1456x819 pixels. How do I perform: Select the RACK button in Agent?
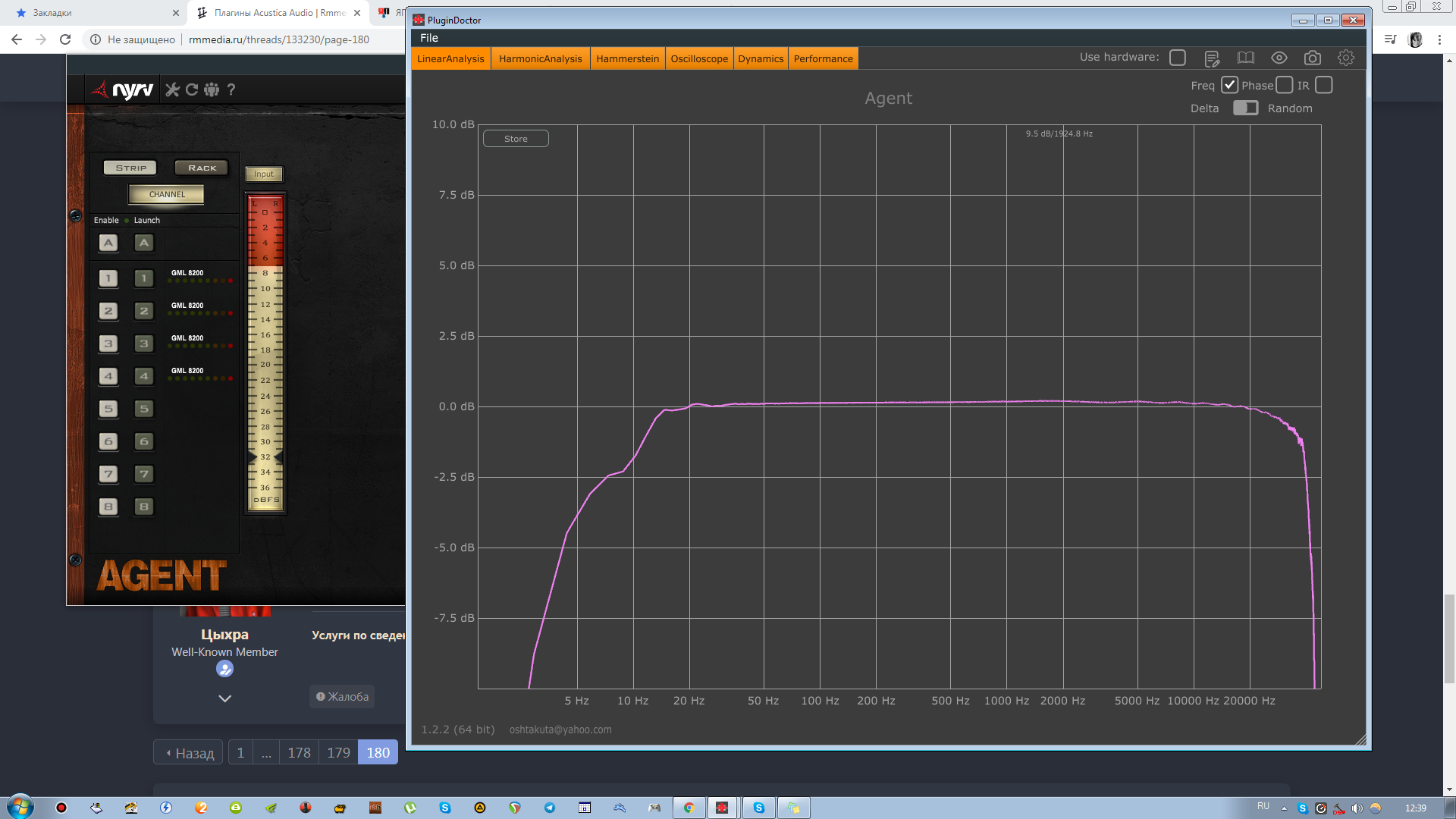(202, 168)
